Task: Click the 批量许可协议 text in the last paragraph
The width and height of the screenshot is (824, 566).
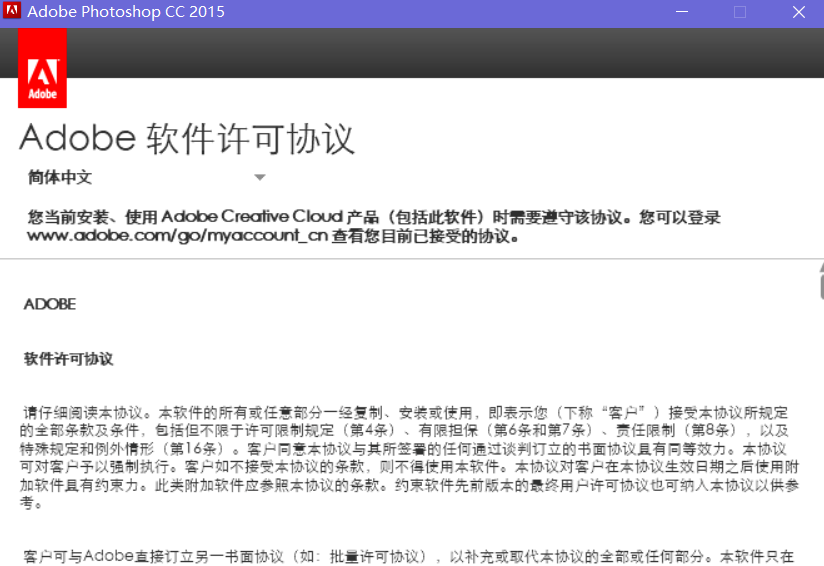Action: (375, 556)
